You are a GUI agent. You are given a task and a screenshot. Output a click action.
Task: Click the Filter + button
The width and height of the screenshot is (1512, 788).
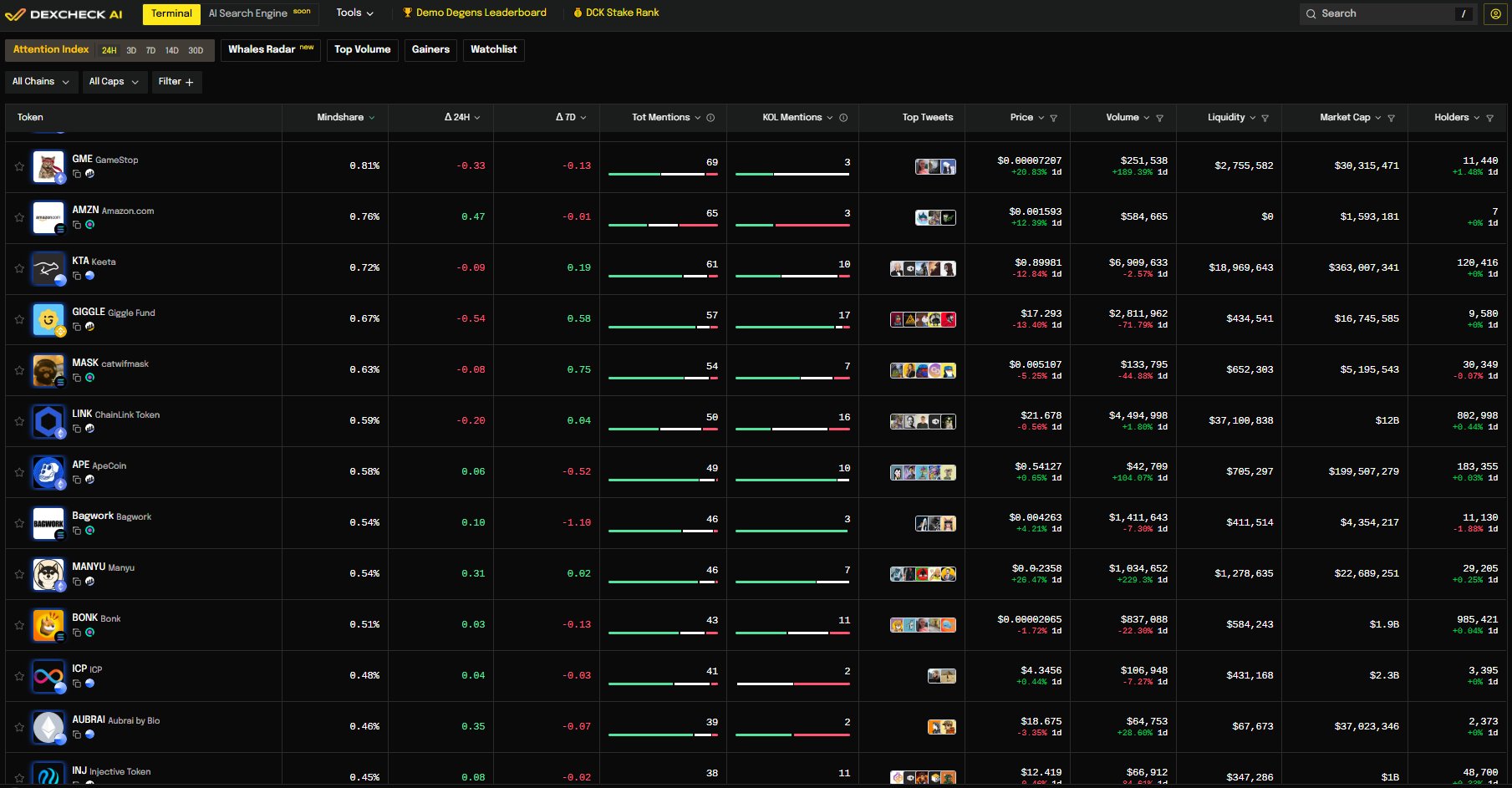176,82
